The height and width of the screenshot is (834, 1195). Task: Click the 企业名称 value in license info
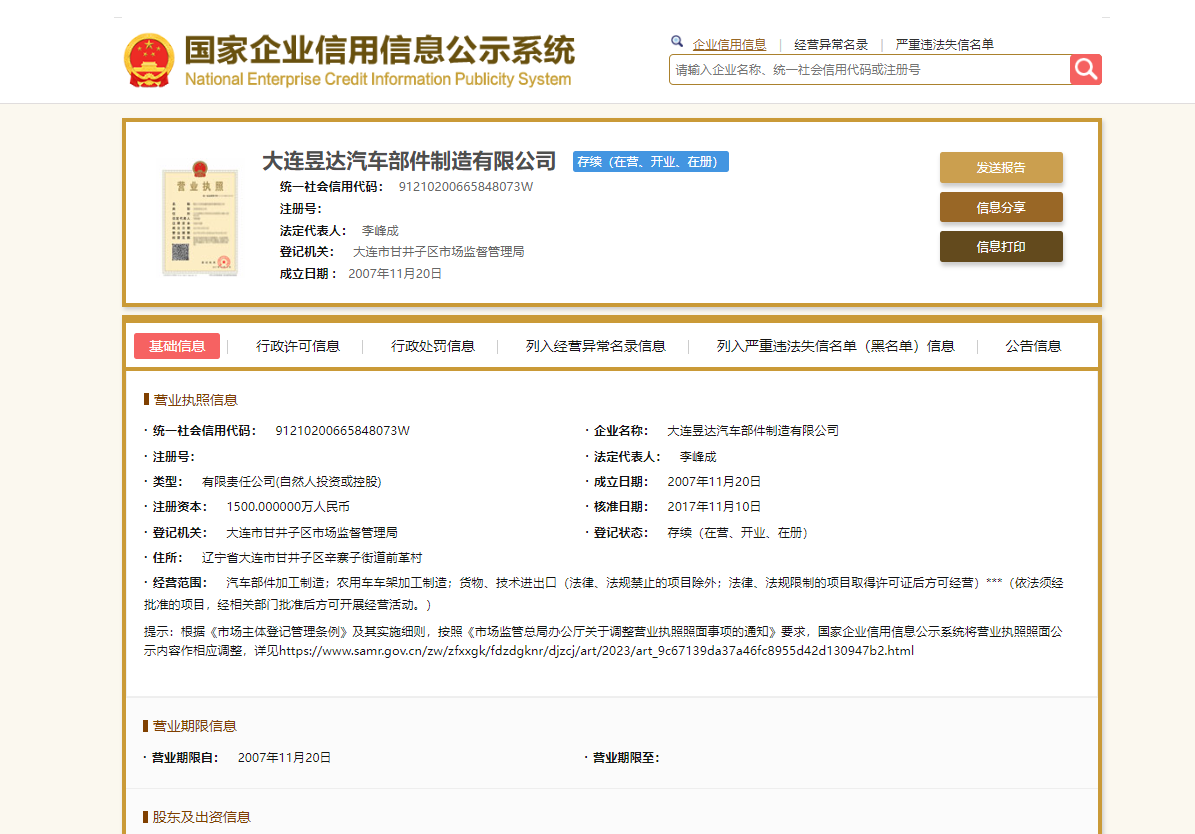coord(753,431)
